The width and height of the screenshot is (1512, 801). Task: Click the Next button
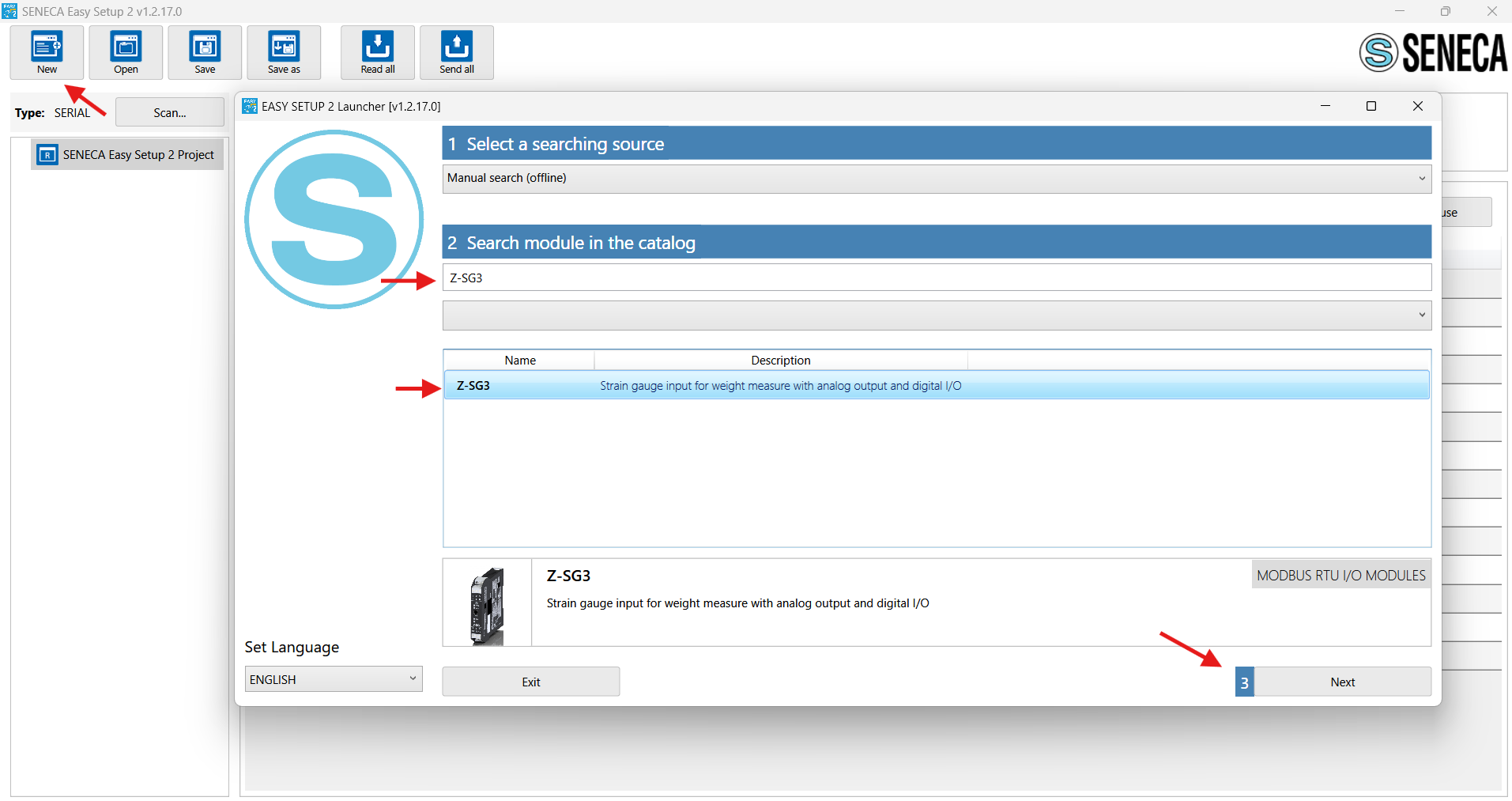point(1342,682)
